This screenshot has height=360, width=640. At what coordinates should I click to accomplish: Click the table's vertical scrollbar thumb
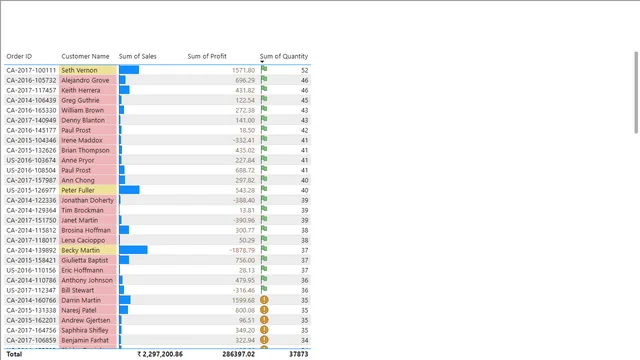pos(636,92)
